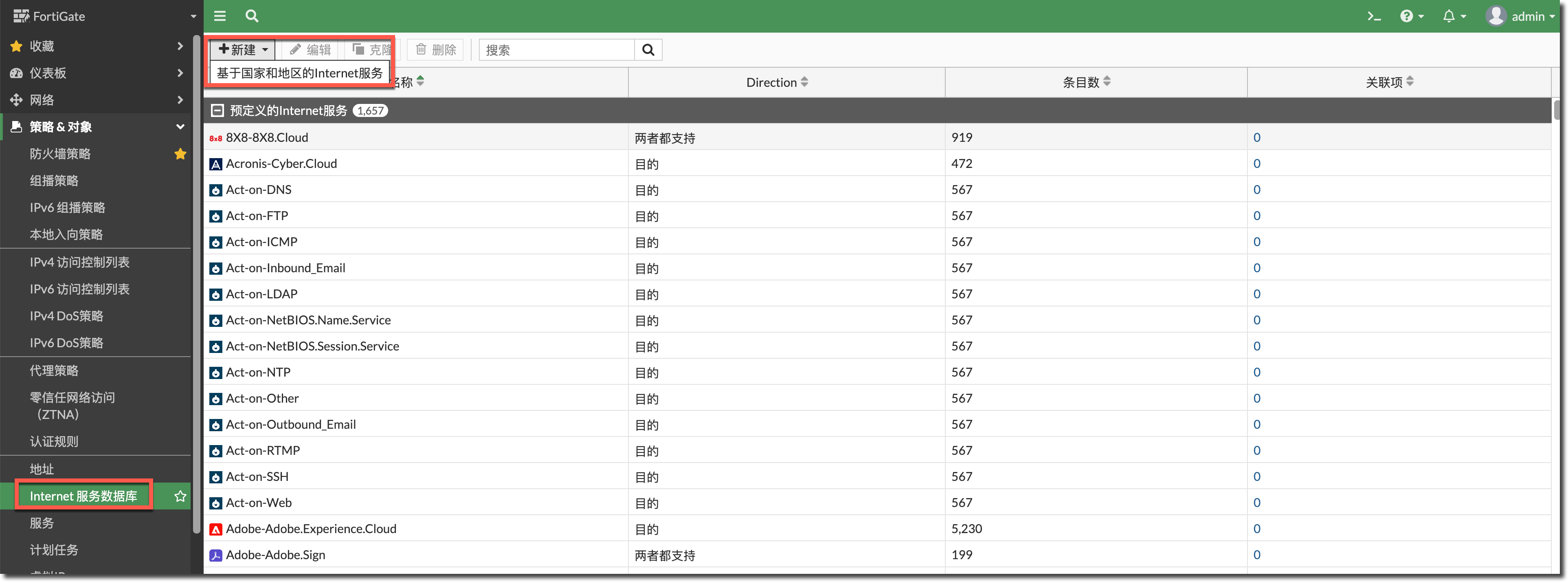This screenshot has height=582, width=1568.
Task: Click the top bar search magnifier icon
Action: coord(251,16)
